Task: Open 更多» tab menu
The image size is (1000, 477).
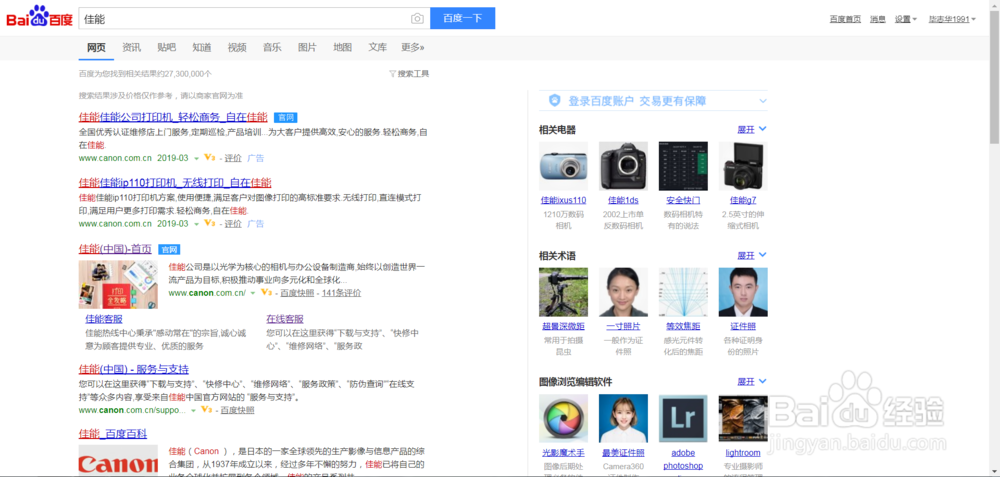Action: [x=413, y=47]
